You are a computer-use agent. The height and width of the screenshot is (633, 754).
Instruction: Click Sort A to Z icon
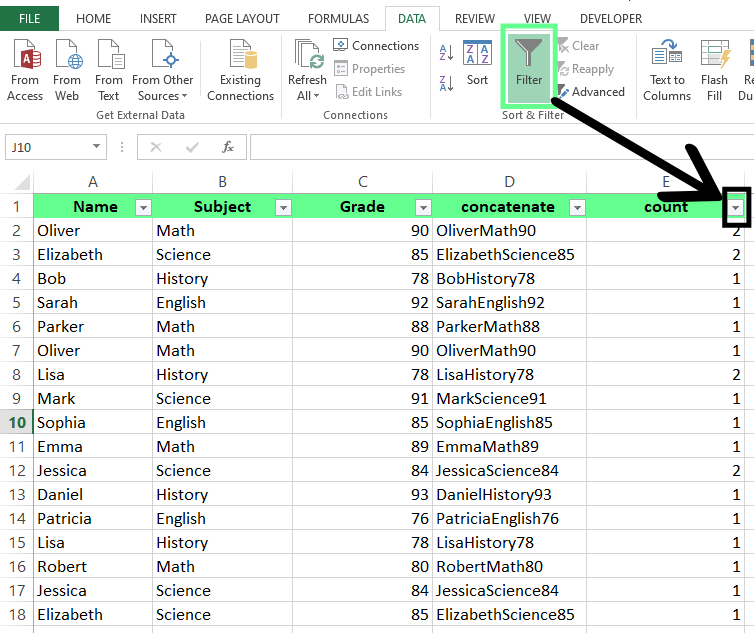(x=446, y=55)
